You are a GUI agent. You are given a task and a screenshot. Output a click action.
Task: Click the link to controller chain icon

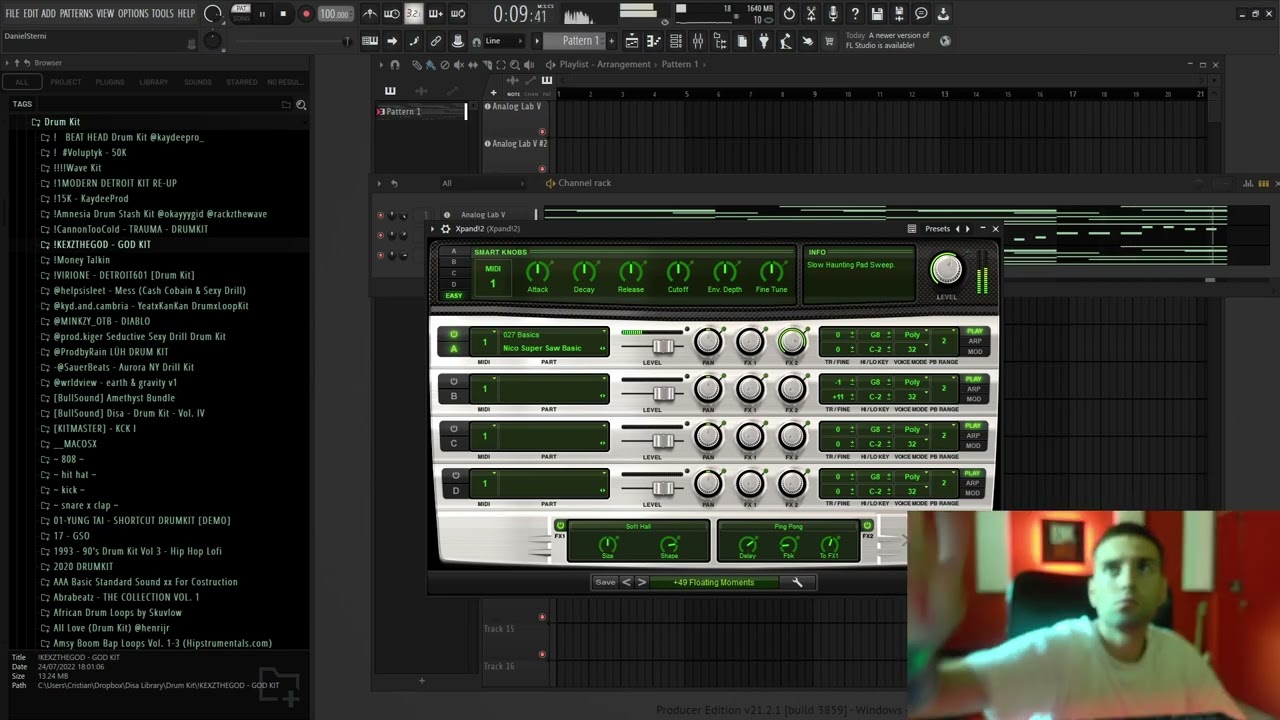436,41
